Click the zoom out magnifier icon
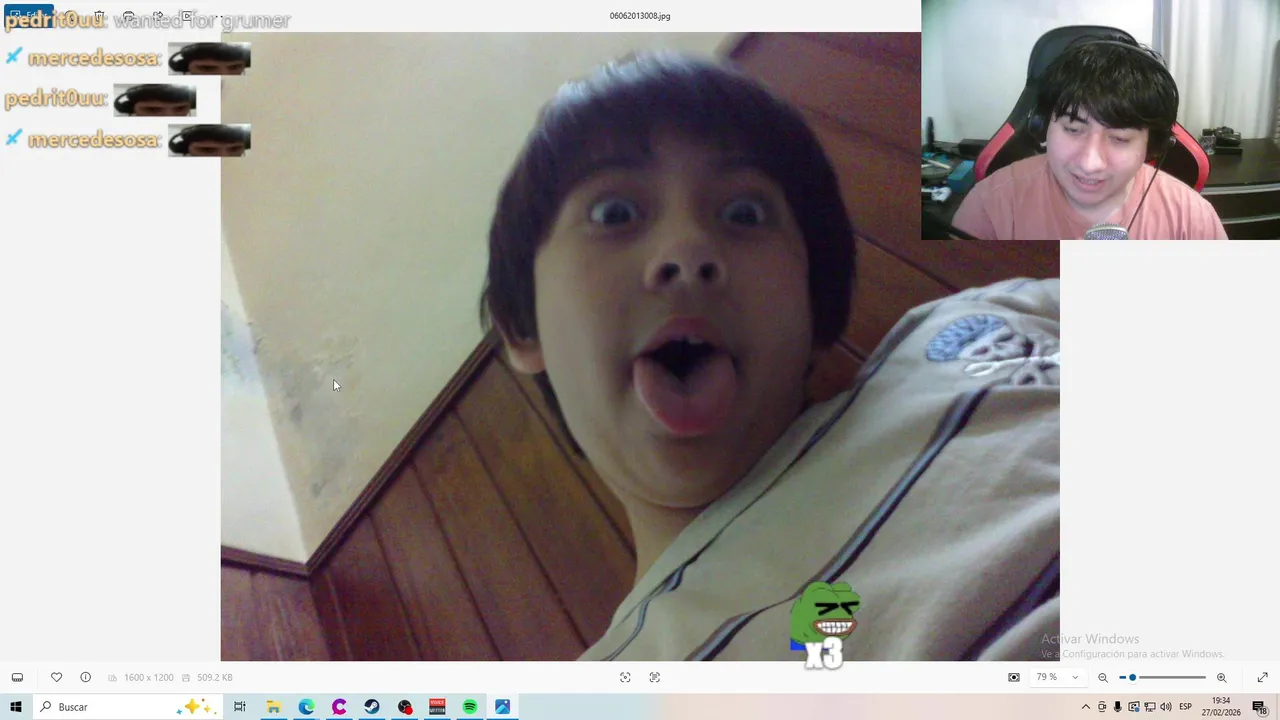This screenshot has width=1280, height=720. tap(1103, 677)
